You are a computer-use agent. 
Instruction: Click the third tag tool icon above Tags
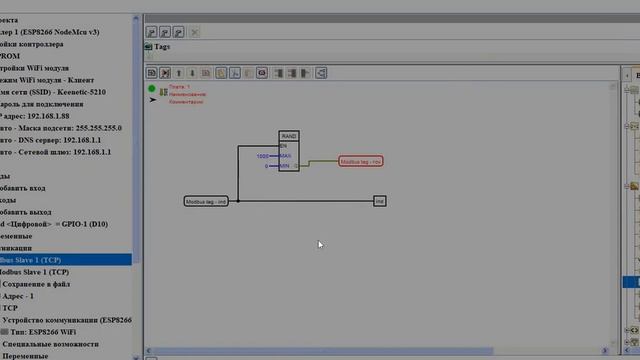click(178, 32)
